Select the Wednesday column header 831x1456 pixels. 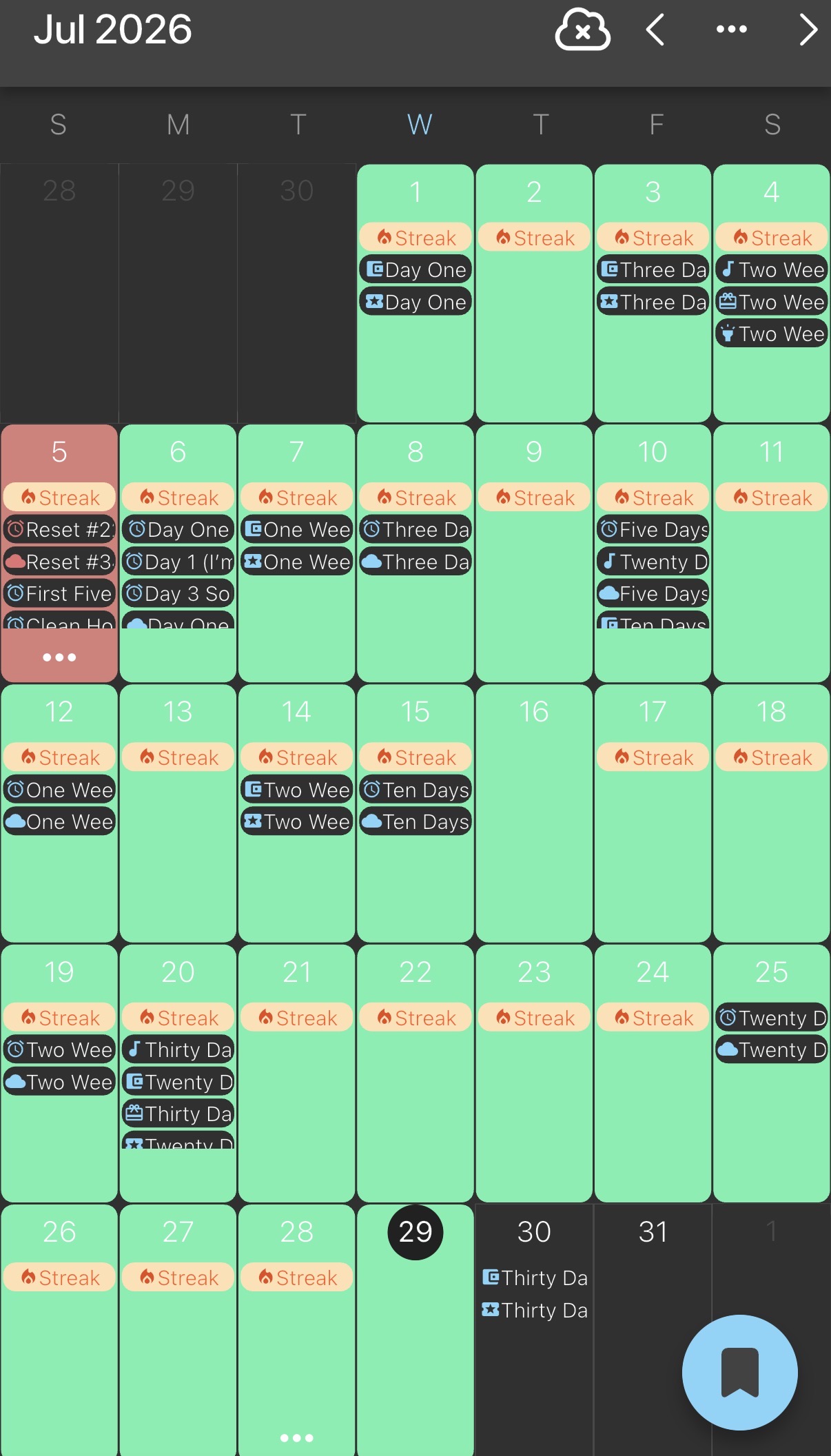click(x=420, y=125)
